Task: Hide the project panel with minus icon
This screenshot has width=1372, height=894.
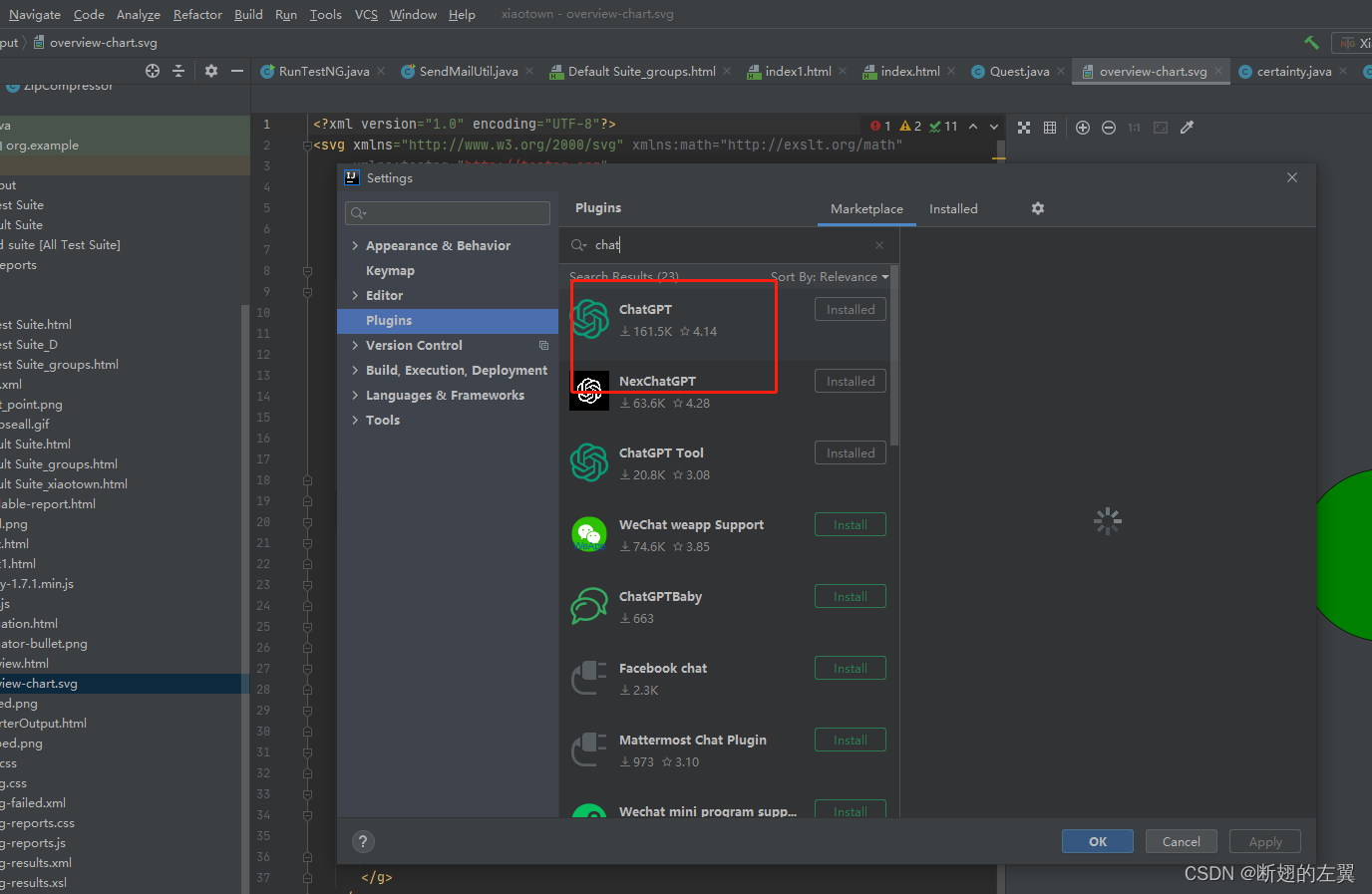Action: [x=237, y=71]
